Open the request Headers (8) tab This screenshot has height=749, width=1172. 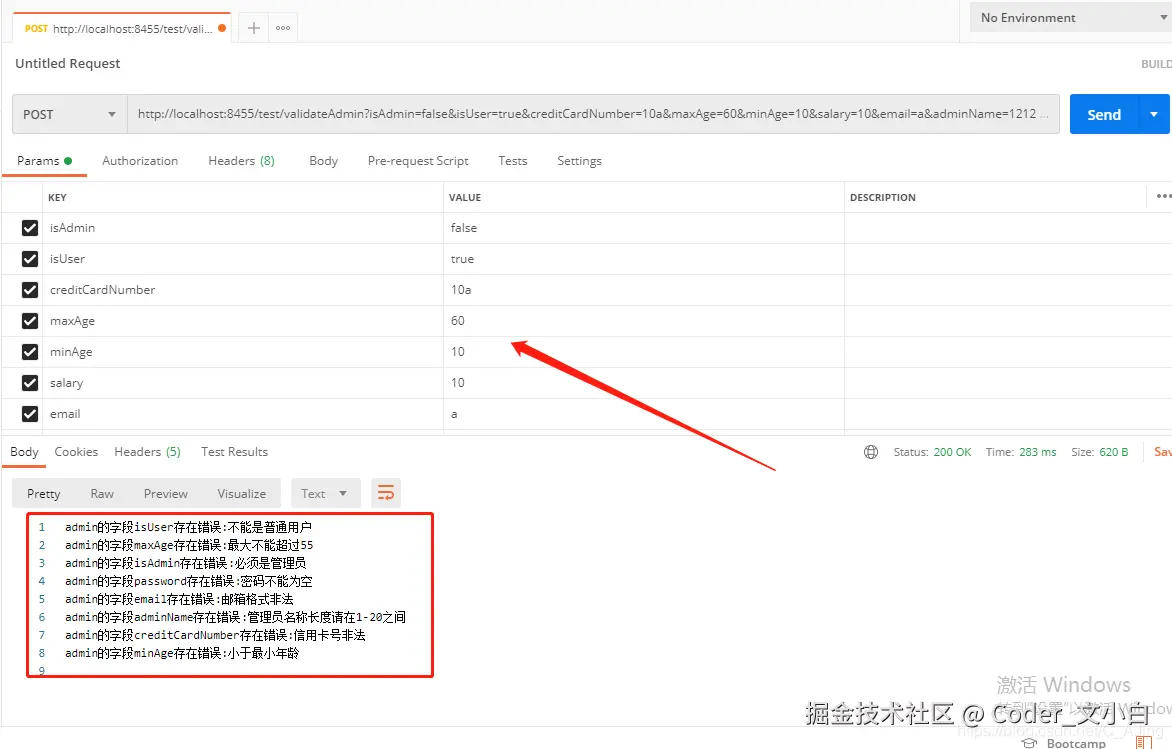coord(241,161)
